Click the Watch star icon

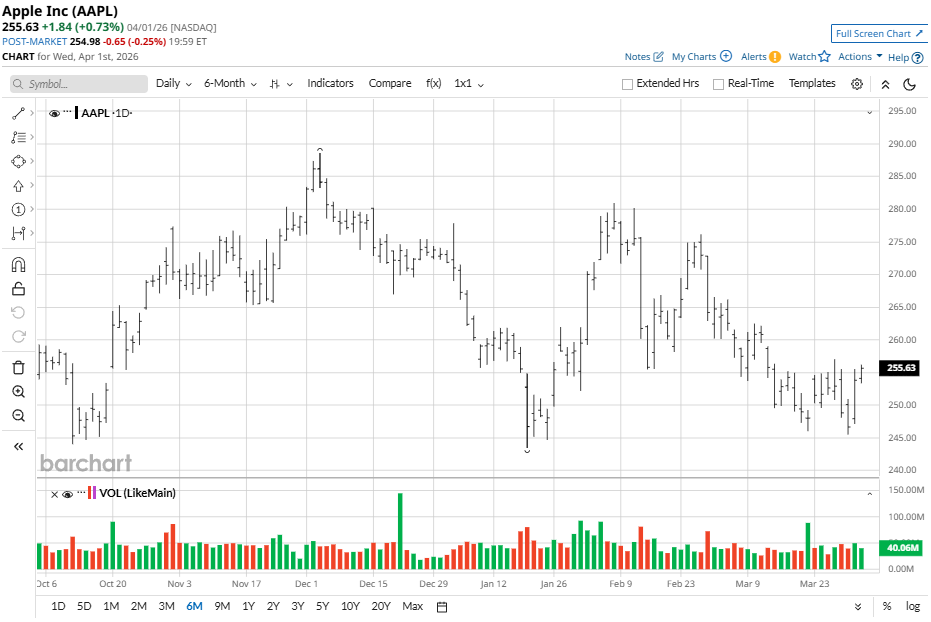824,56
